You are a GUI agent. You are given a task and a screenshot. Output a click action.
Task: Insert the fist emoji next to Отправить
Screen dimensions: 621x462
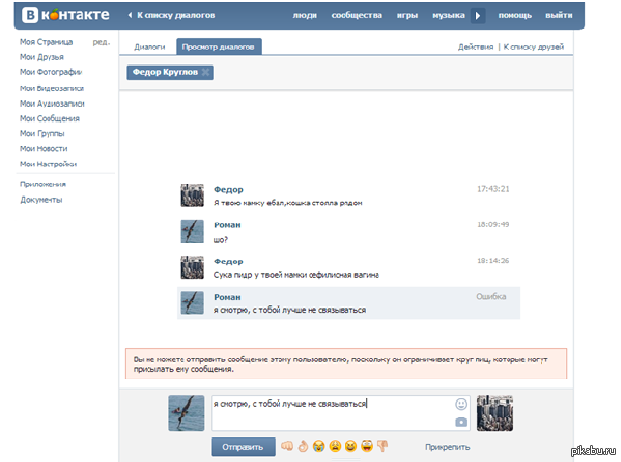coord(287,446)
